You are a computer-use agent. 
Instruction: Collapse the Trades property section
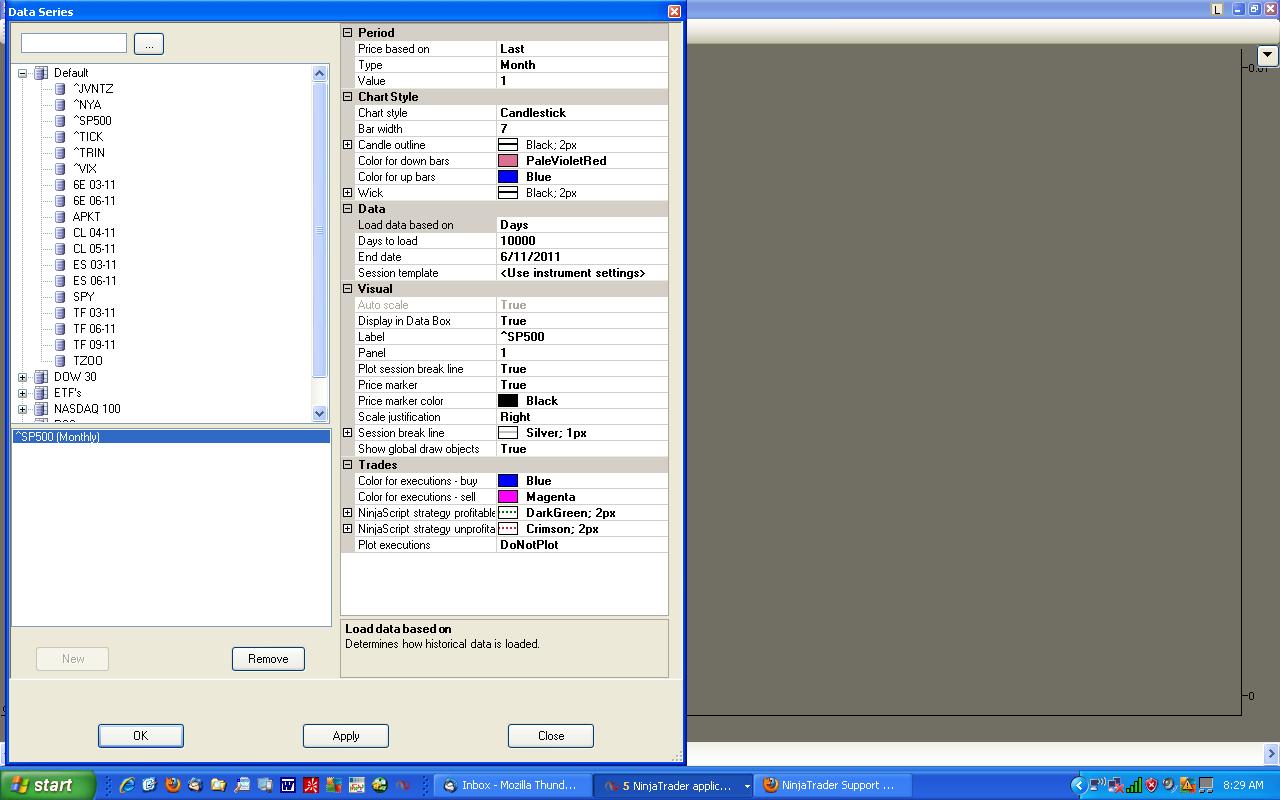click(x=348, y=465)
